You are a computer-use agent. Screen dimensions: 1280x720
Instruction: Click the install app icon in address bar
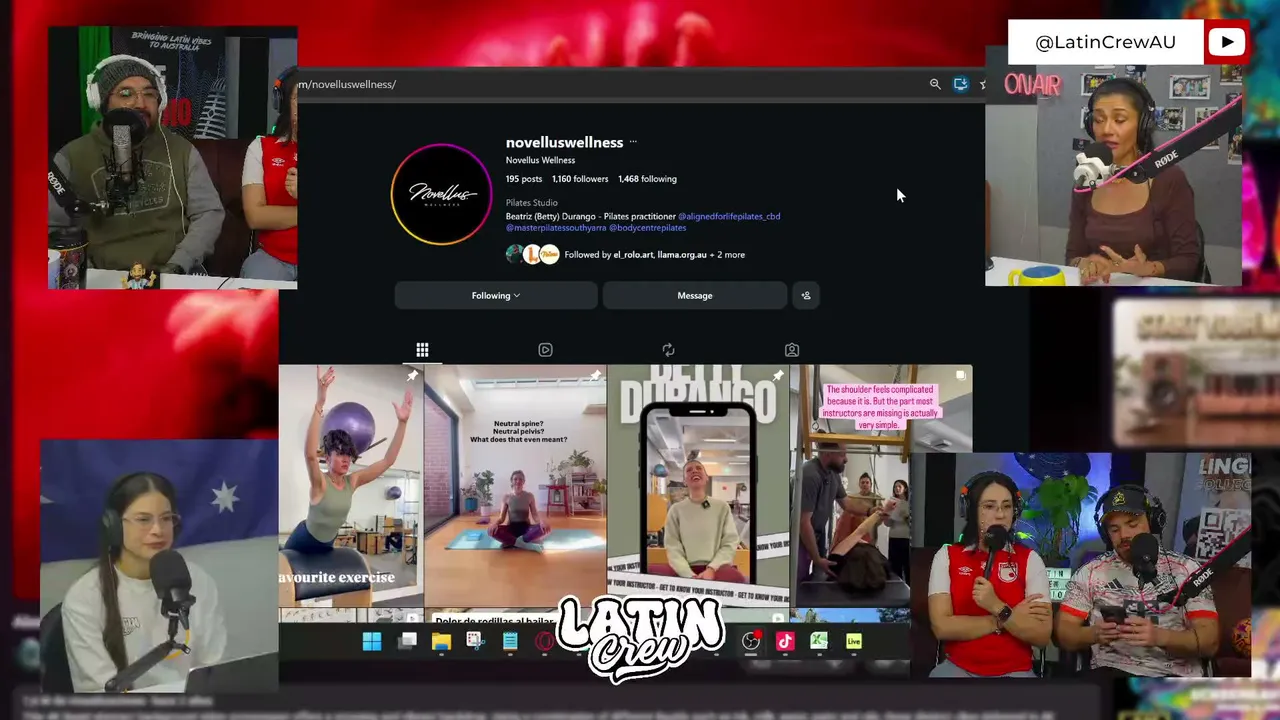point(960,84)
